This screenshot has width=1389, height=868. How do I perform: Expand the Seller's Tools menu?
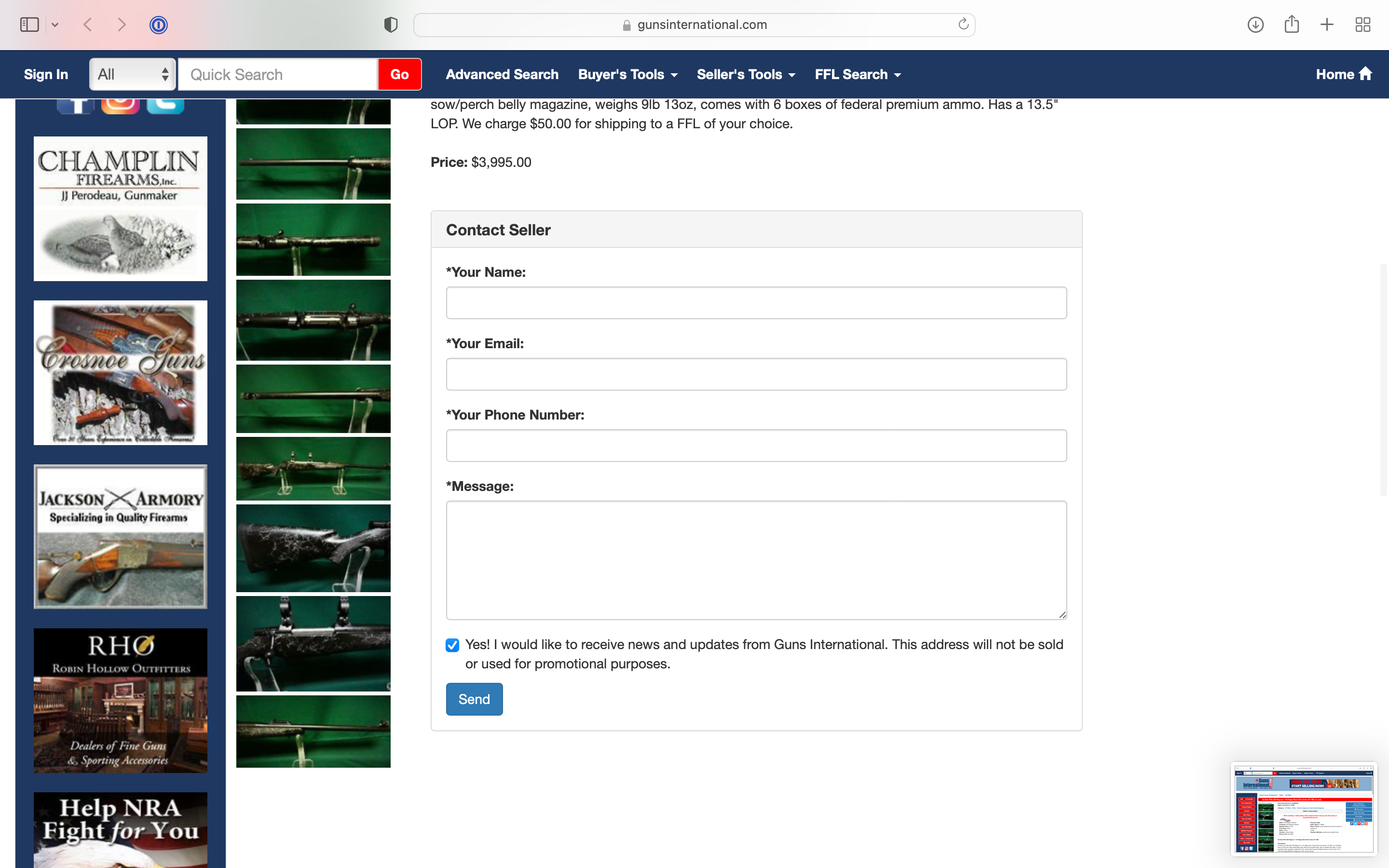(x=746, y=74)
